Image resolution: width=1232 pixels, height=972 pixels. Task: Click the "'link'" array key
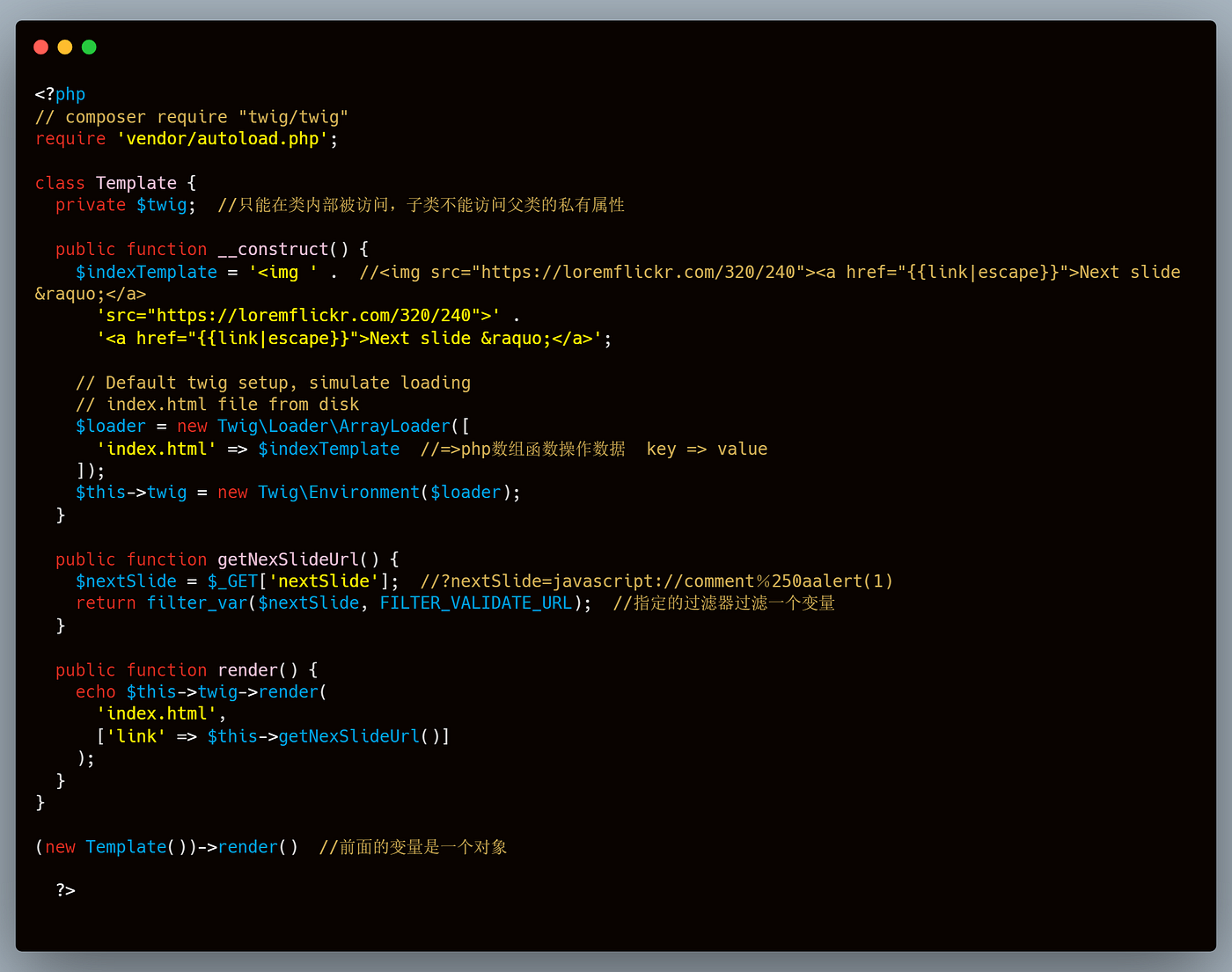(136, 736)
